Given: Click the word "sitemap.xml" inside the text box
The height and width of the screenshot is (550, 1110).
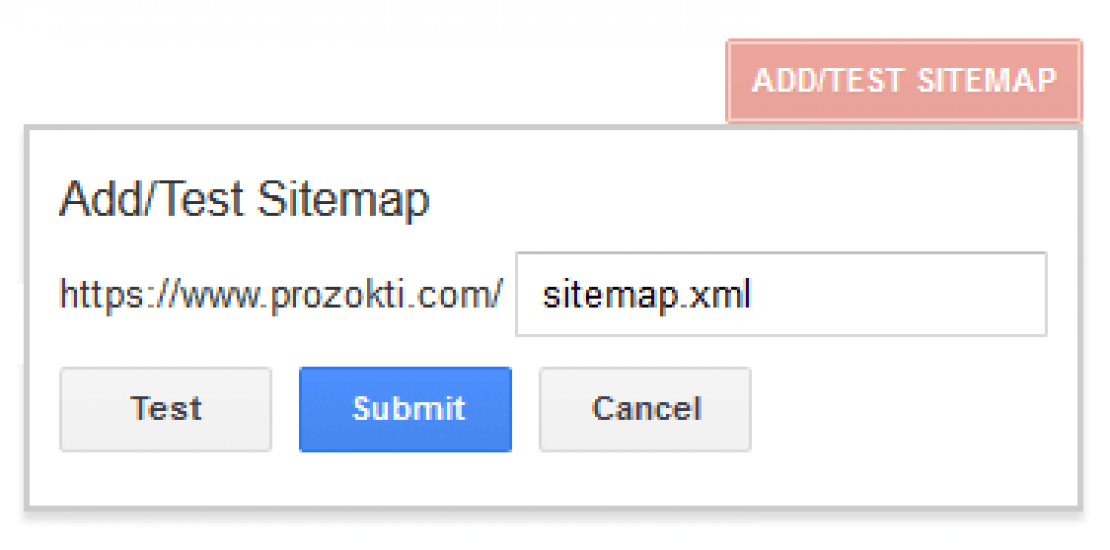Looking at the screenshot, I should (x=646, y=295).
